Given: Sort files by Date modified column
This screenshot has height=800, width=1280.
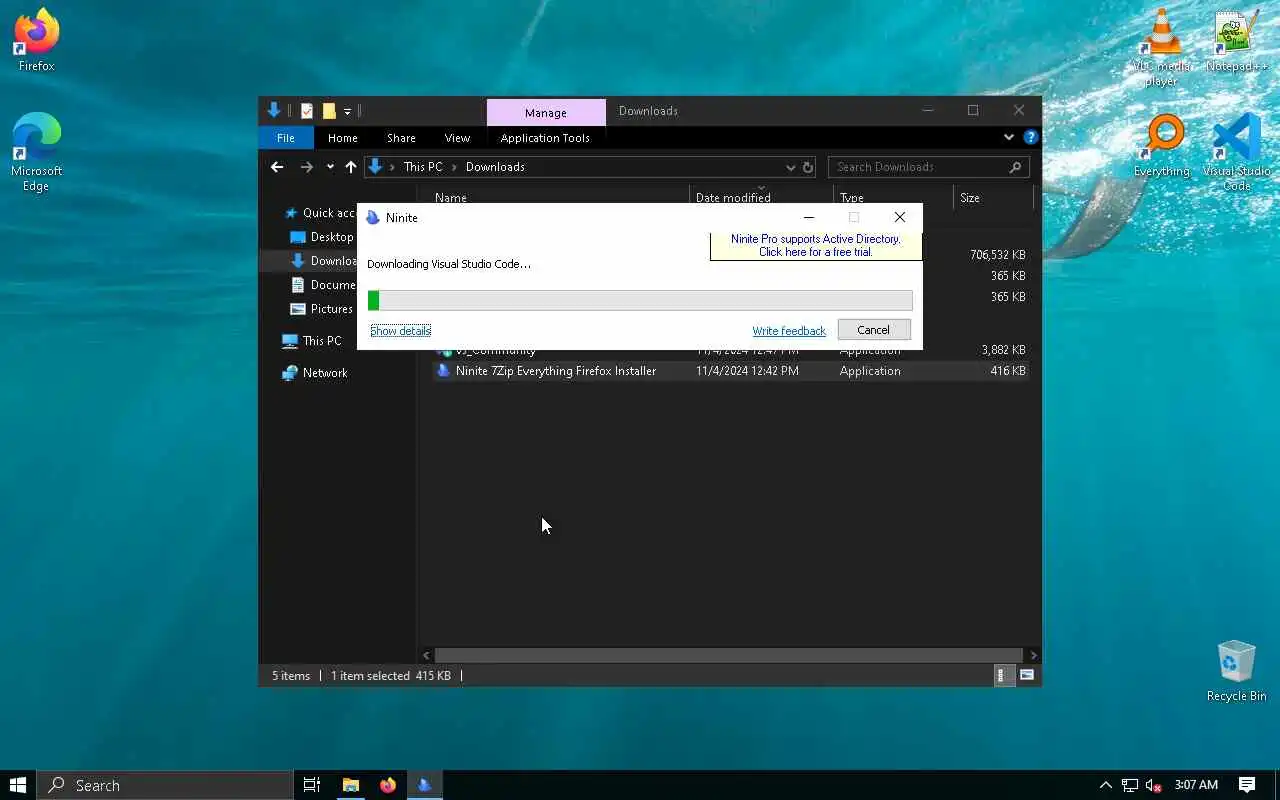Looking at the screenshot, I should [x=733, y=198].
